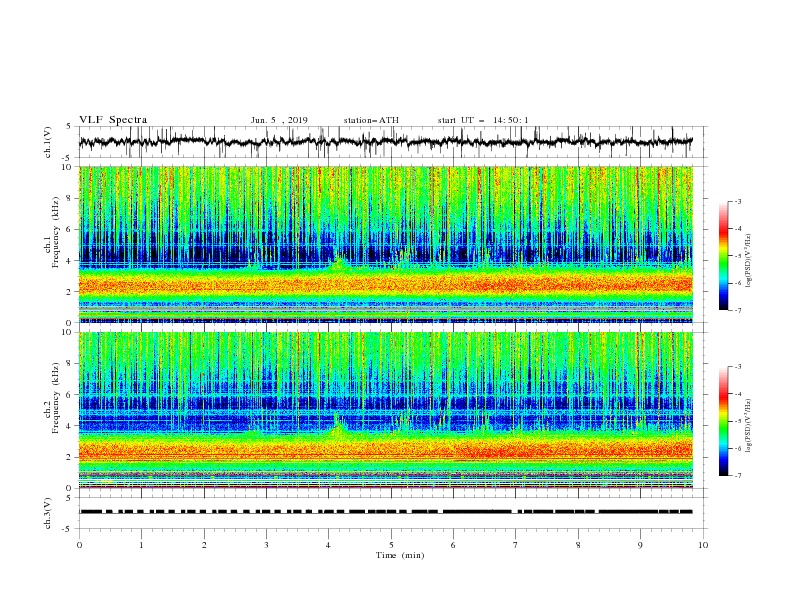Click time axis tick label "1"
The image size is (792, 612).
[x=141, y=545]
